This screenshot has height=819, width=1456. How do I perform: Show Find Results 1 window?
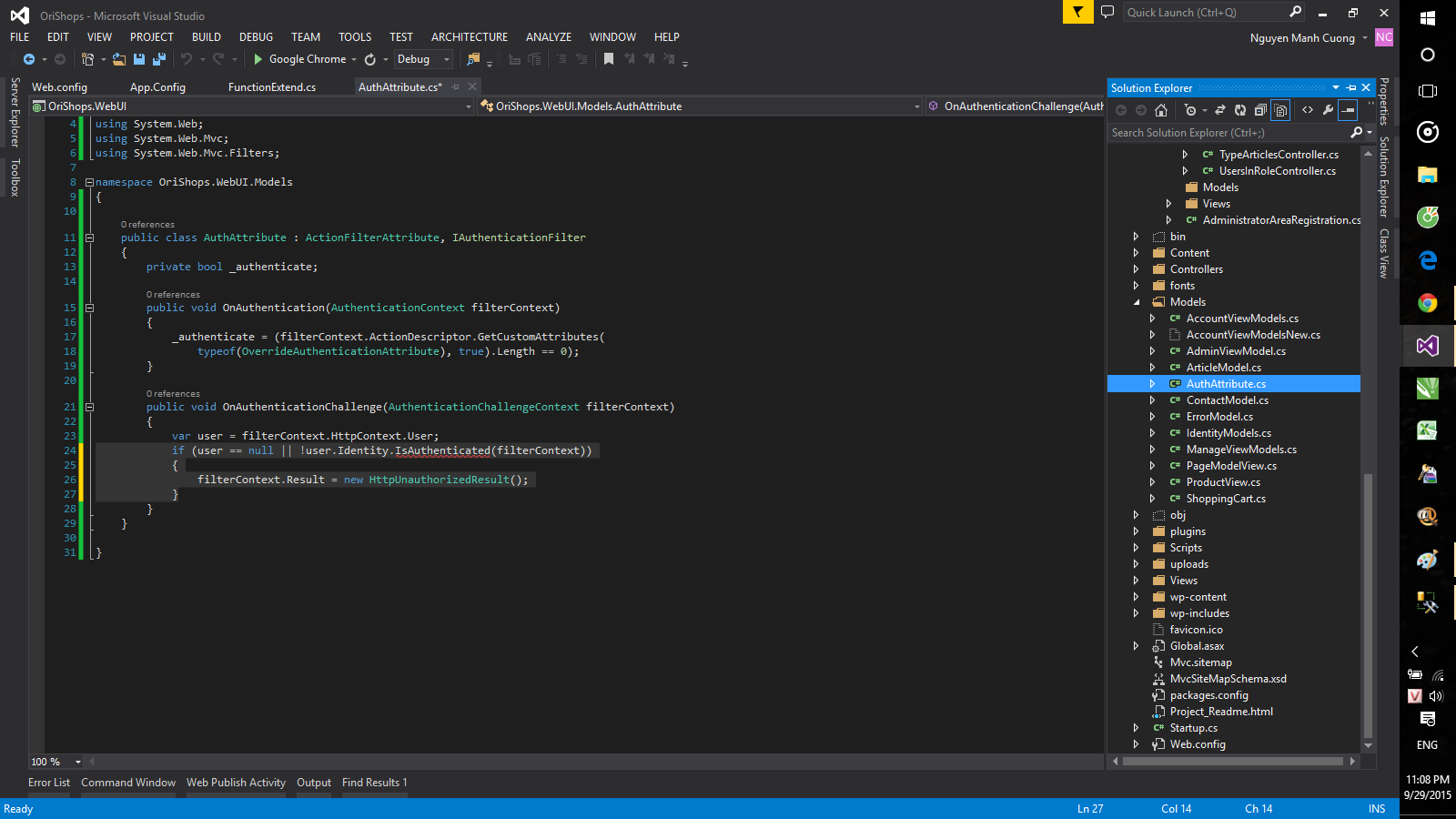click(373, 782)
